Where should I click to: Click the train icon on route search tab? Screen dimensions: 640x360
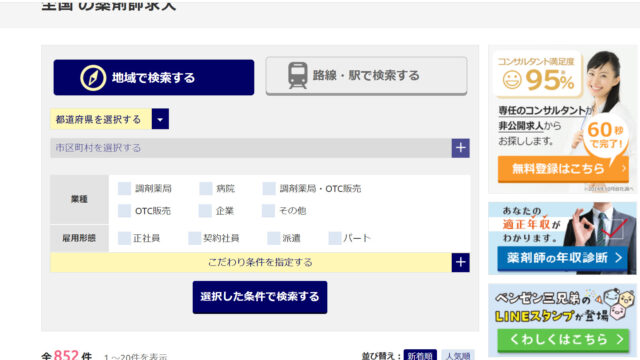(298, 76)
